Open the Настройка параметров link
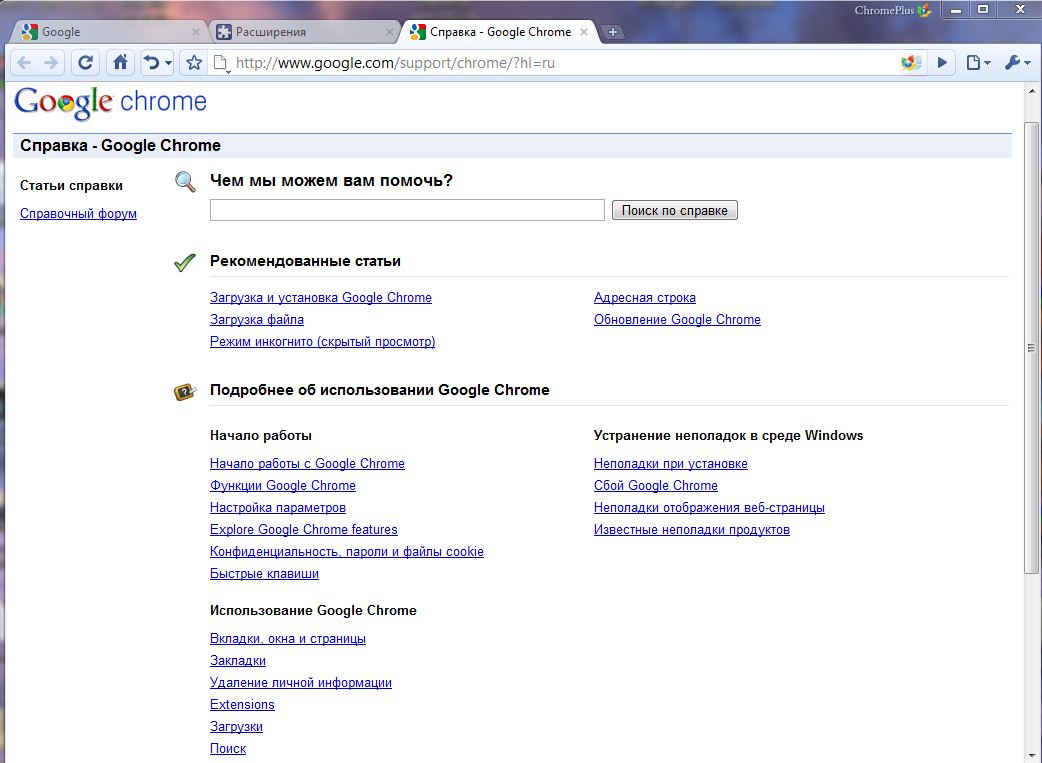The height and width of the screenshot is (763, 1042). coord(278,508)
